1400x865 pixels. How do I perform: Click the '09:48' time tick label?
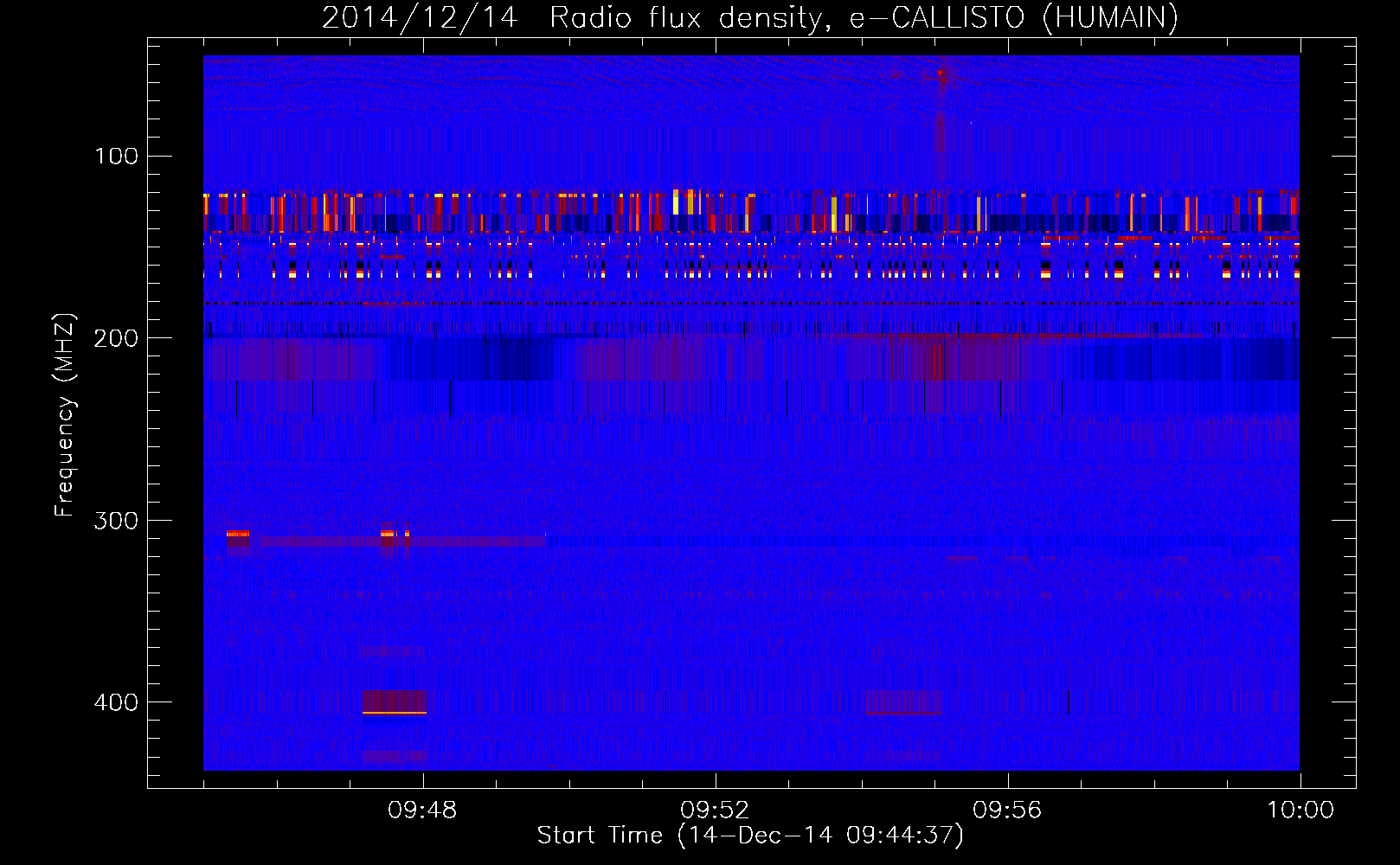pyautogui.click(x=422, y=811)
